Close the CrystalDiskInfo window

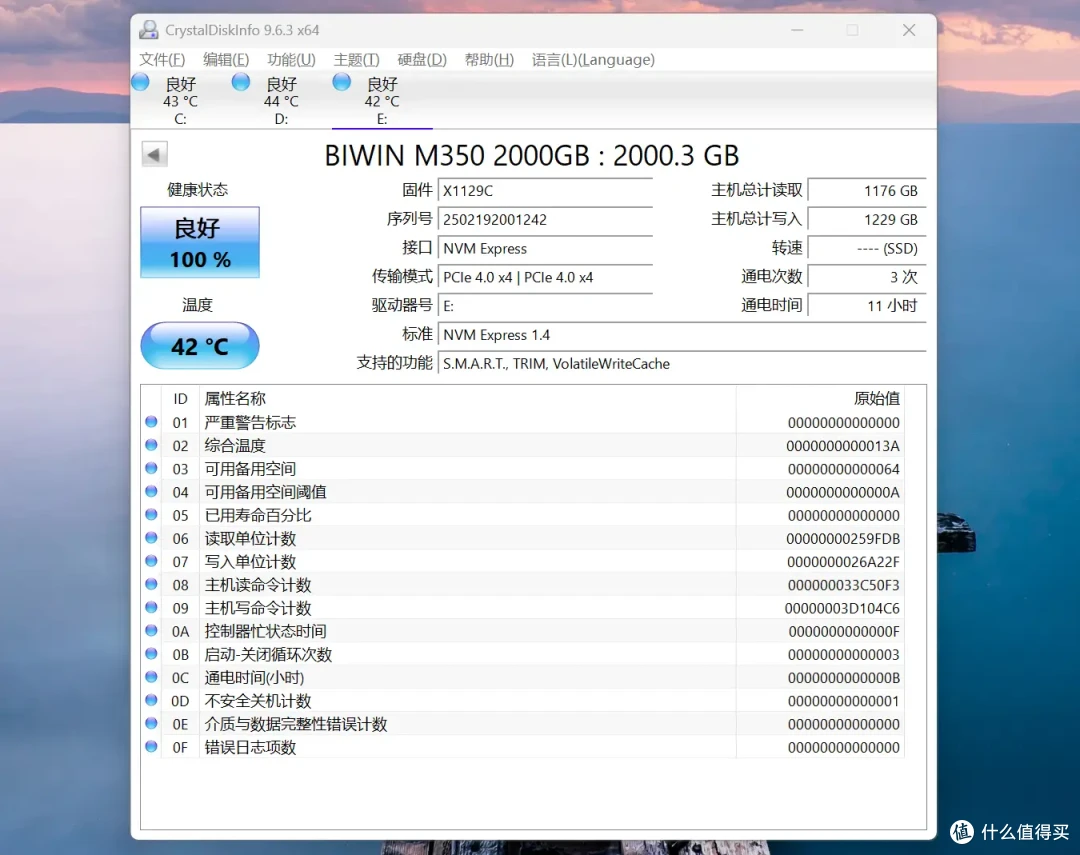pyautogui.click(x=909, y=30)
